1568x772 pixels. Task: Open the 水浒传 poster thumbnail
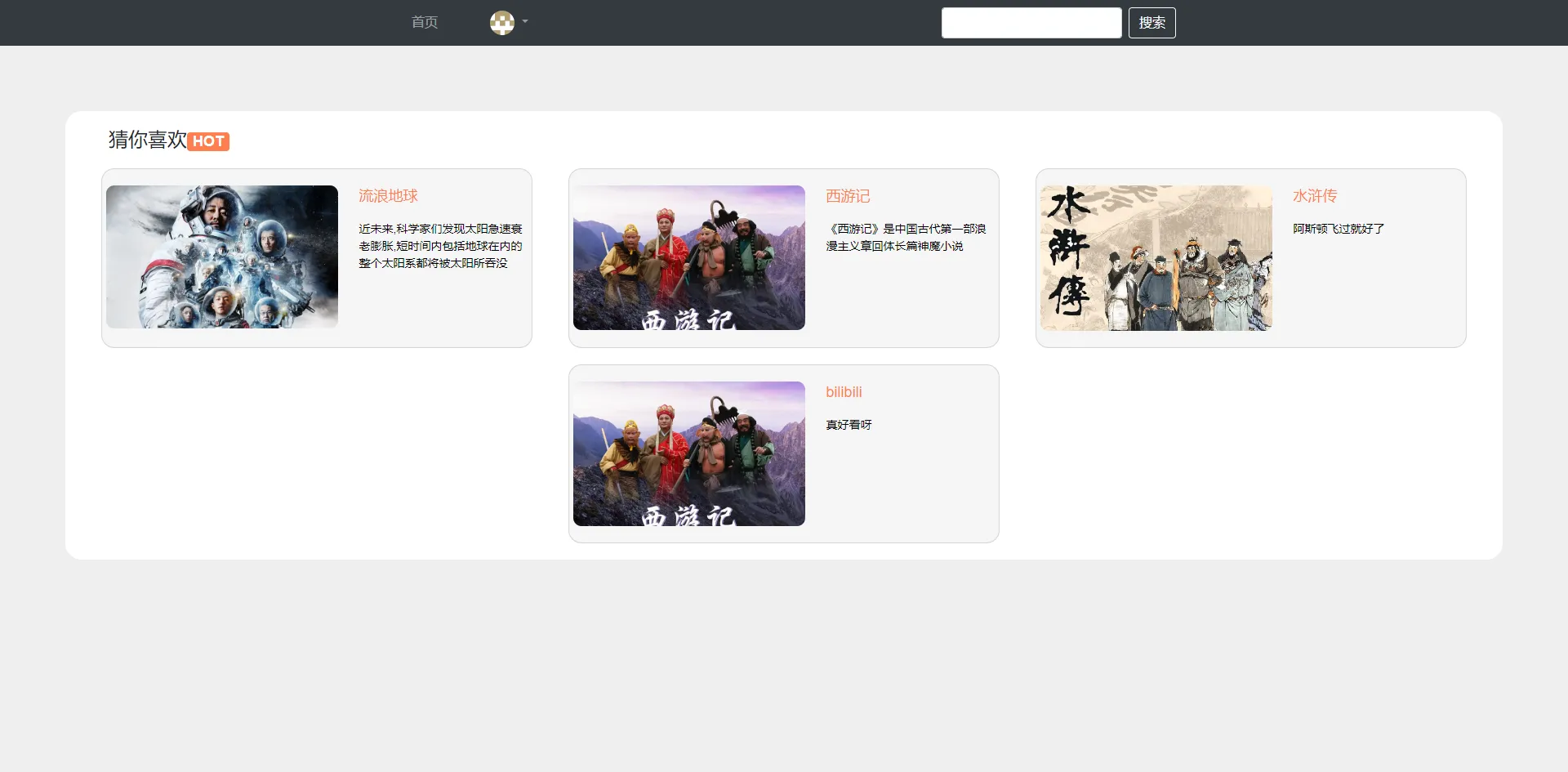(x=1156, y=257)
